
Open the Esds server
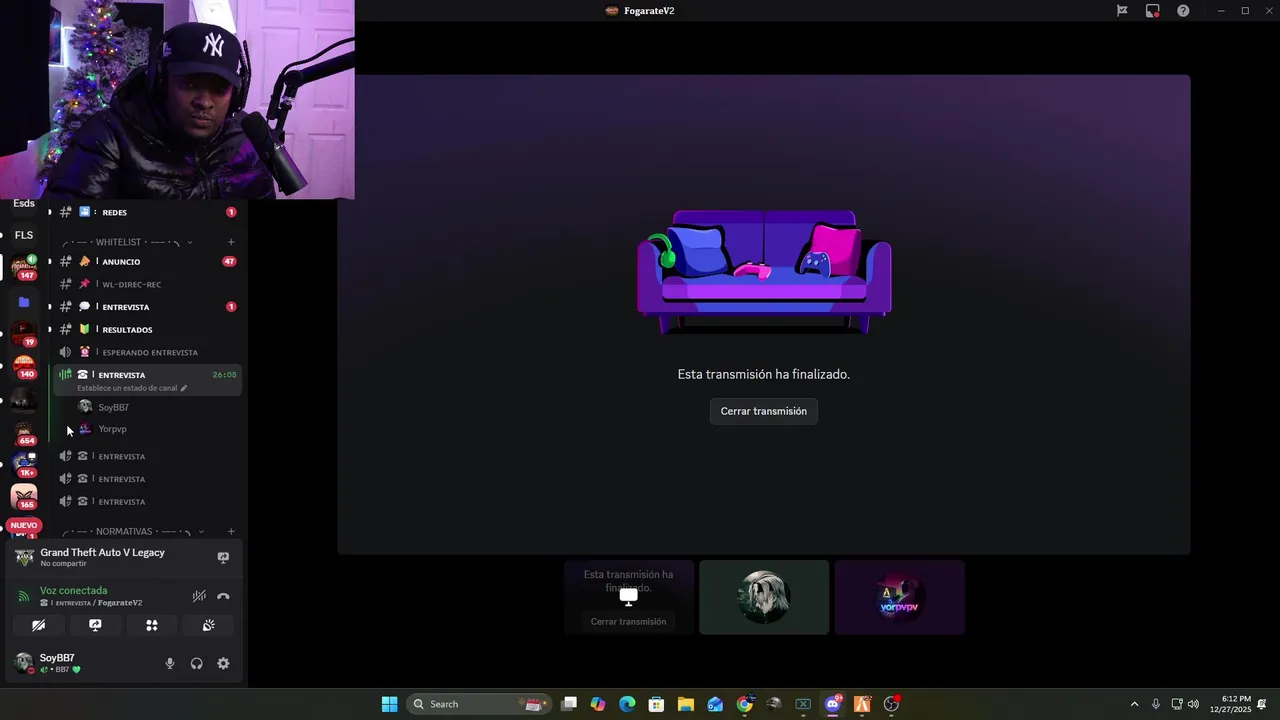click(x=24, y=204)
